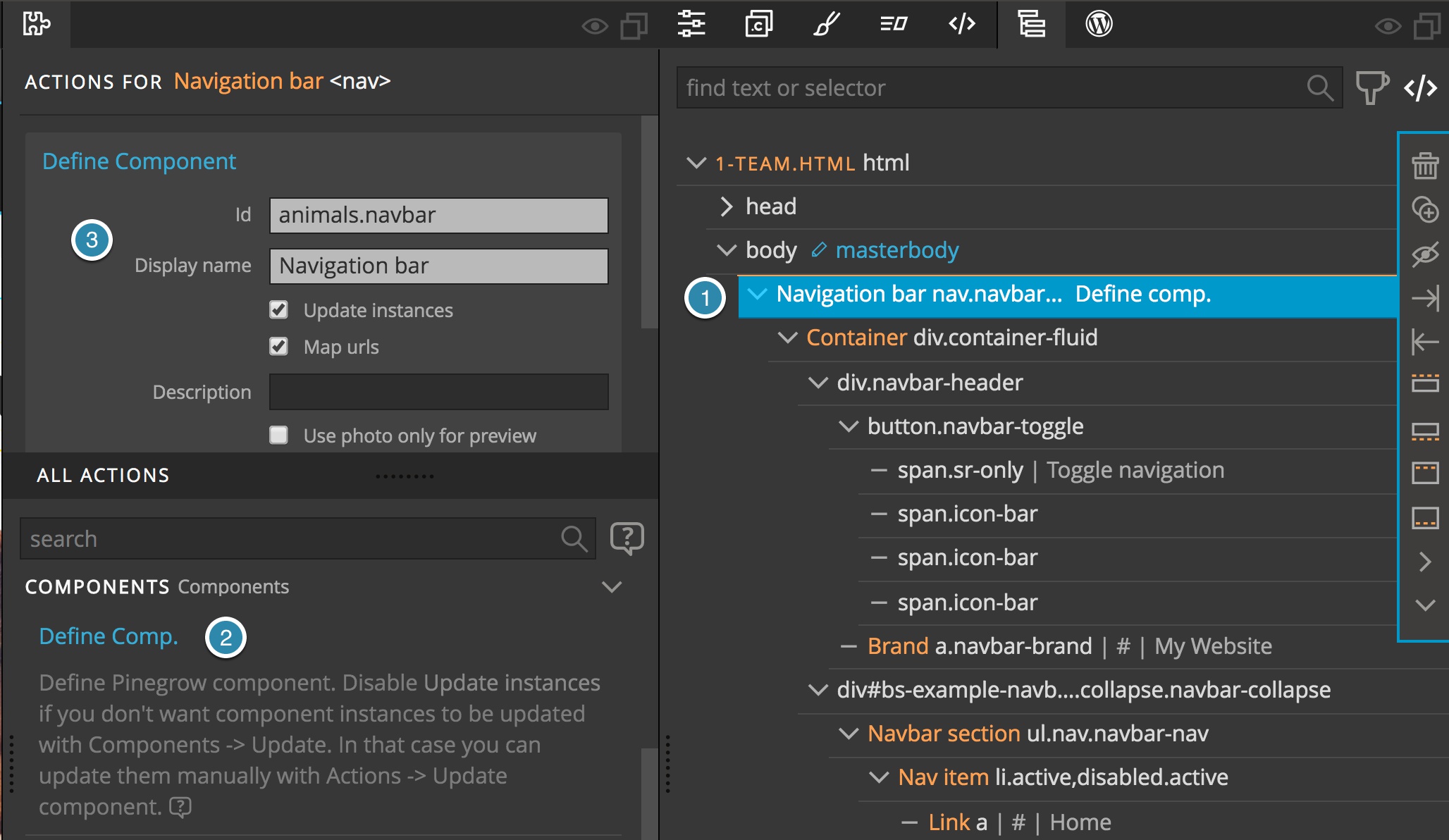
Task: Collapse the Navigation bar nav node
Action: [758, 294]
